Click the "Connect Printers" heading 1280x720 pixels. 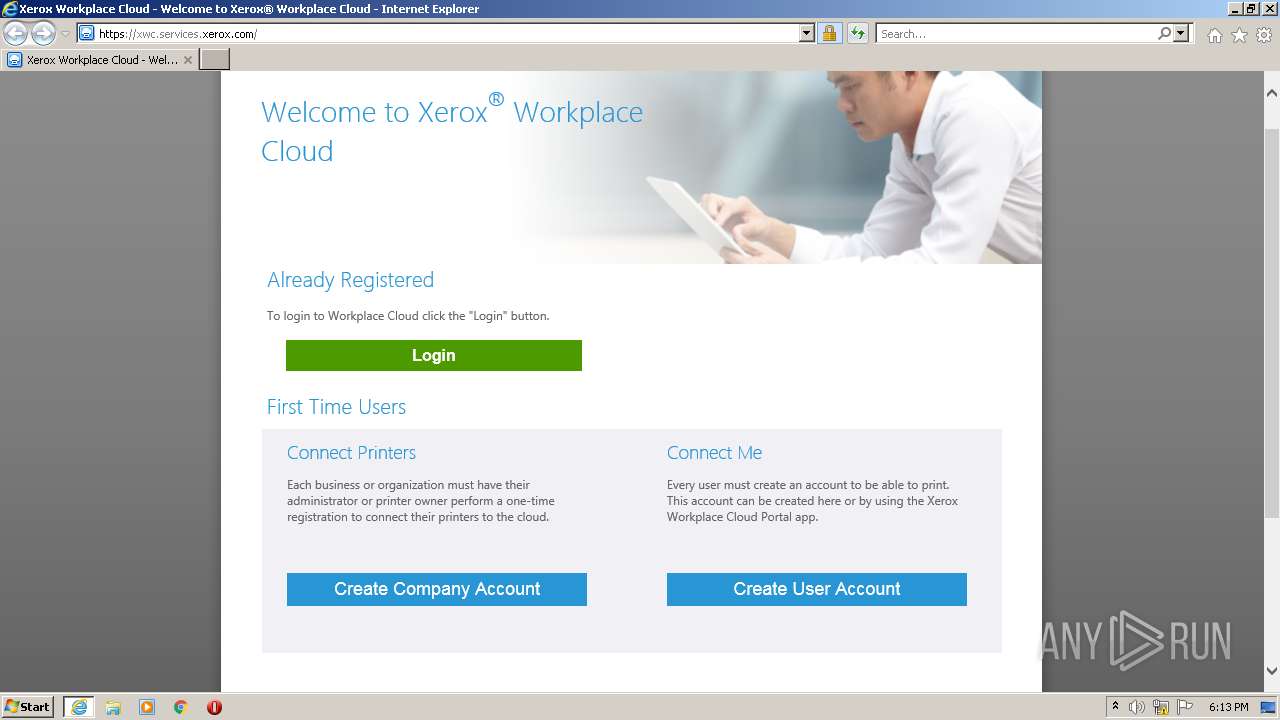pyautogui.click(x=351, y=453)
